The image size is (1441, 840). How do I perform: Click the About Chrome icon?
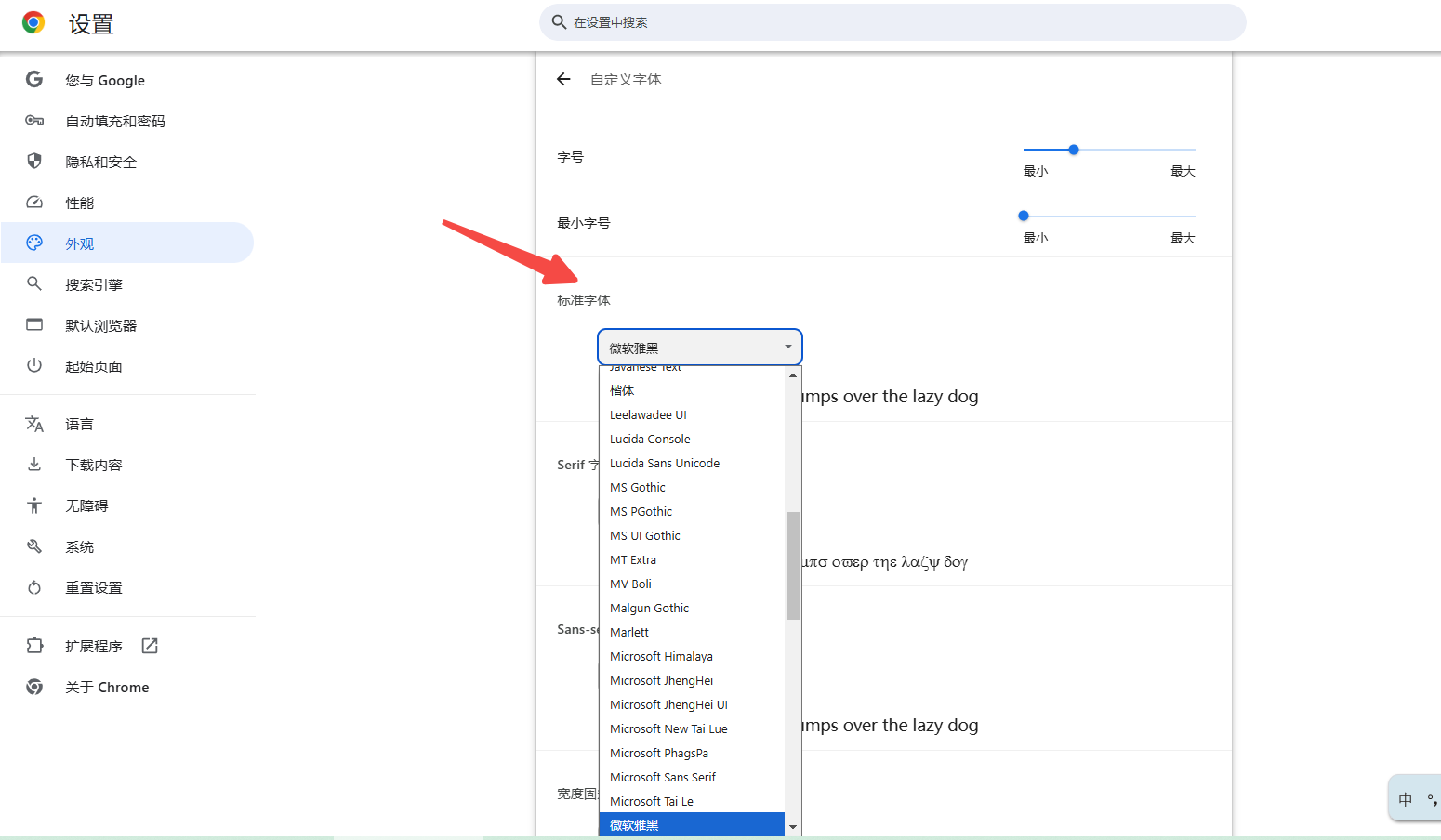[34, 687]
